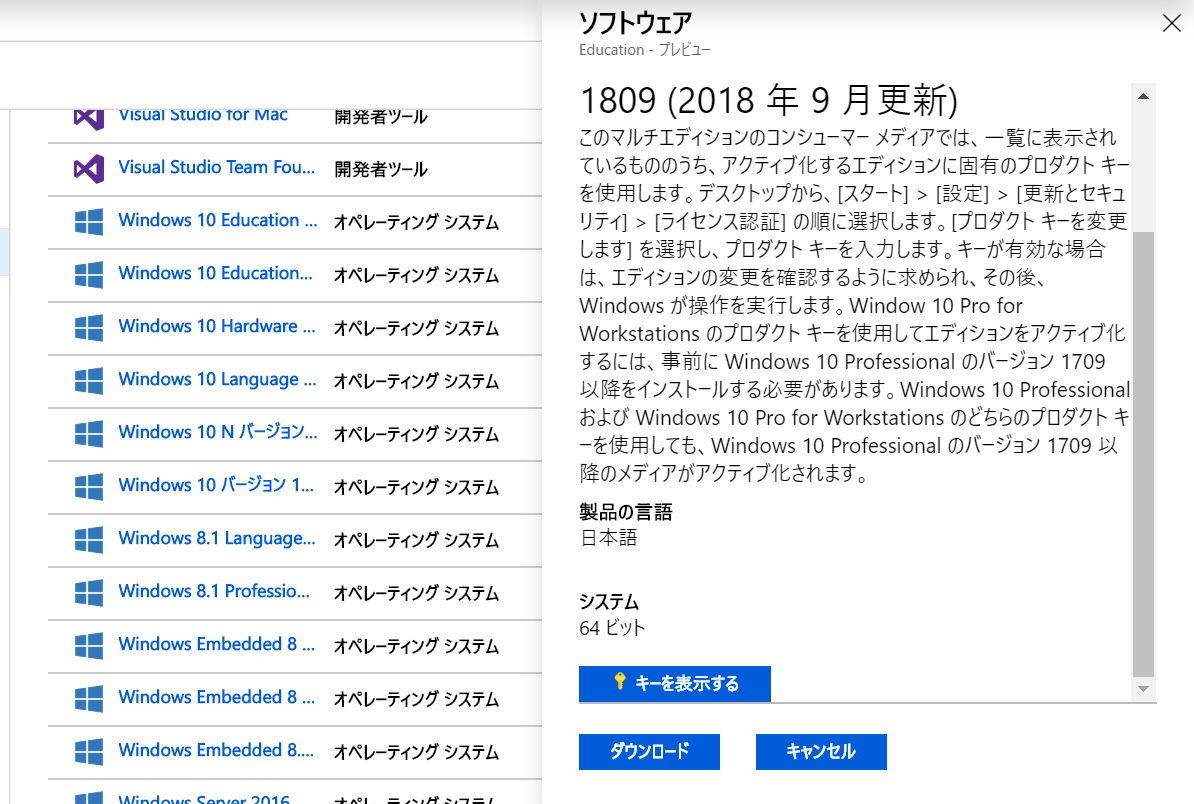The image size is (1194, 804).
Task: Click the Windows logo beside Windows 10 バージョン 1...
Action: [89, 487]
